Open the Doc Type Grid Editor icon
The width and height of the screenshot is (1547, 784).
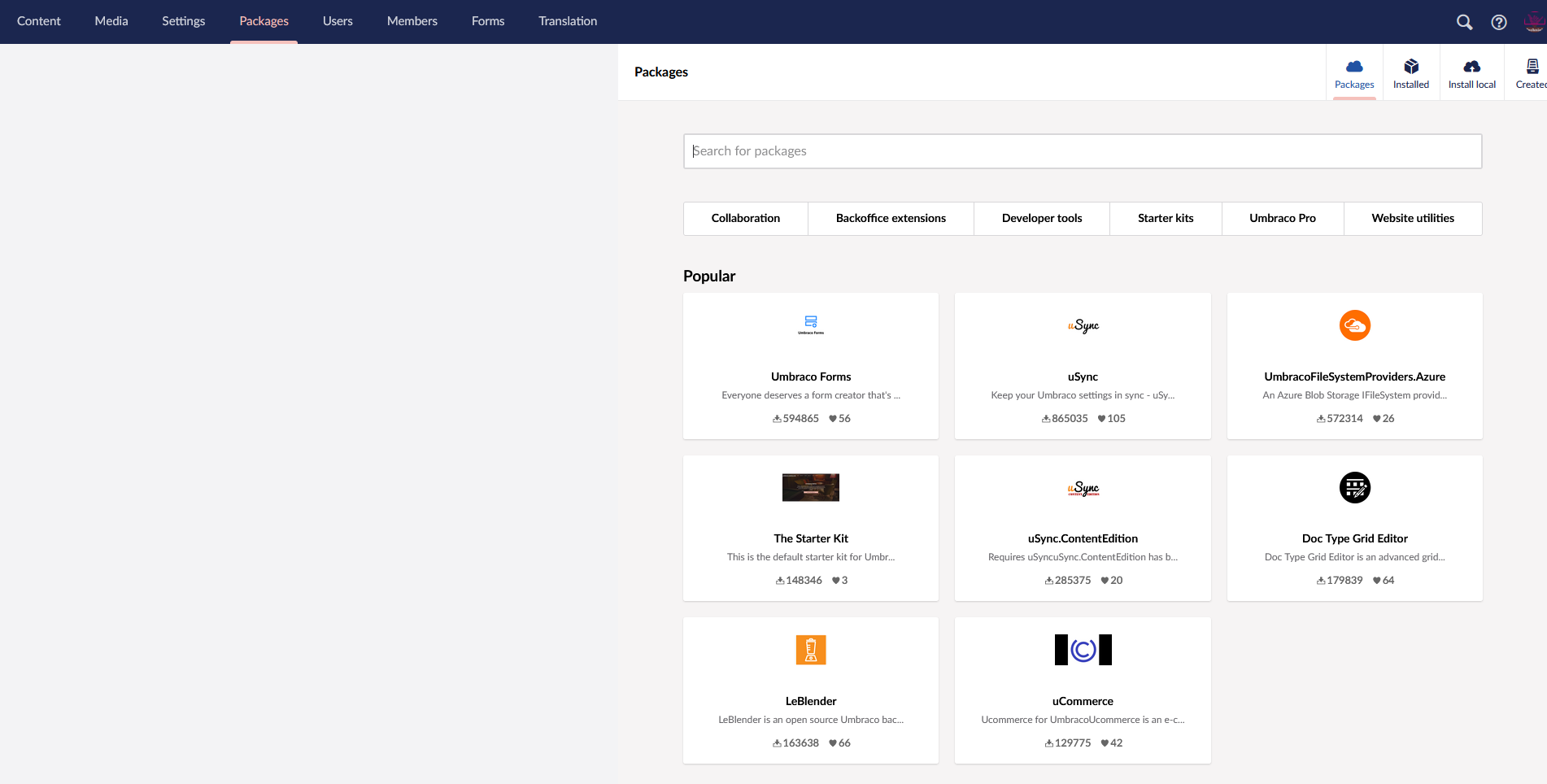tap(1354, 487)
